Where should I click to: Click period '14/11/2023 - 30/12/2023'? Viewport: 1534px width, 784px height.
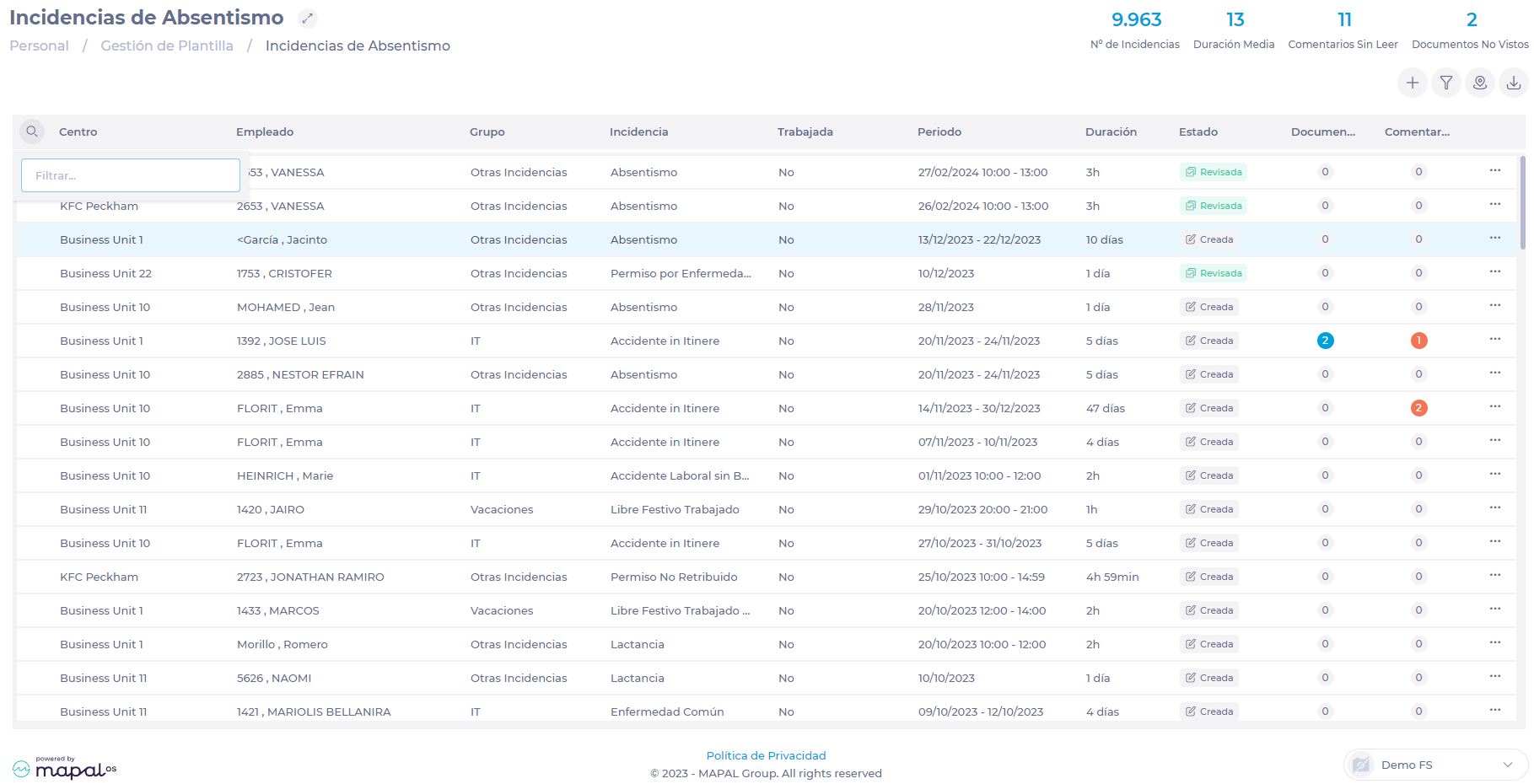pos(979,408)
